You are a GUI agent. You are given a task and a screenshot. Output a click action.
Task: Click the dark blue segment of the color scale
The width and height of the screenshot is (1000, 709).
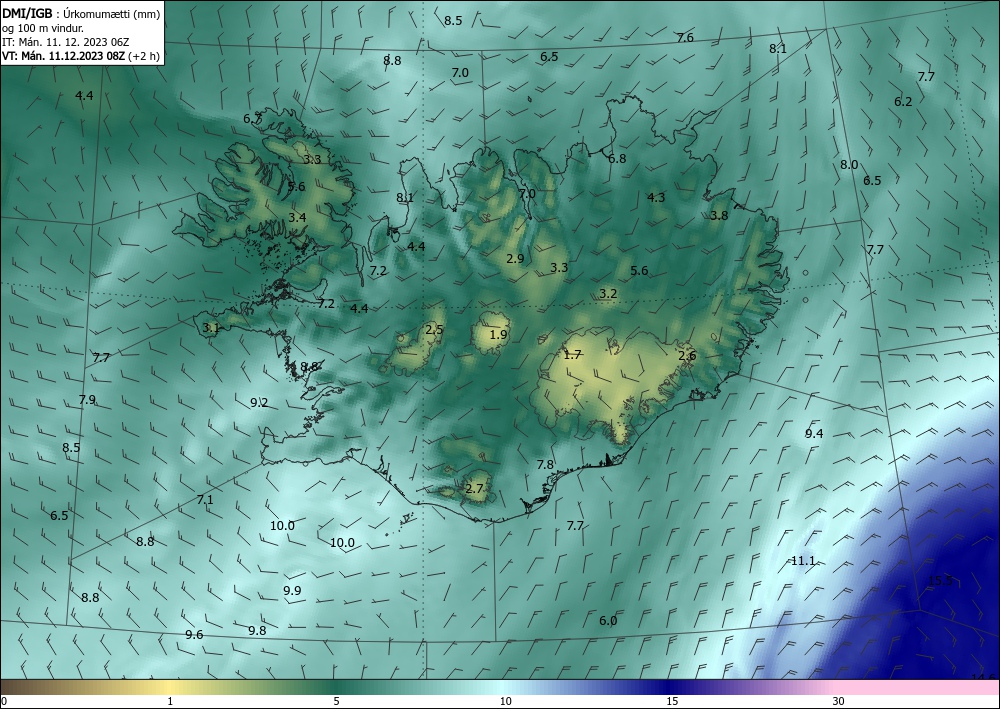(670, 687)
